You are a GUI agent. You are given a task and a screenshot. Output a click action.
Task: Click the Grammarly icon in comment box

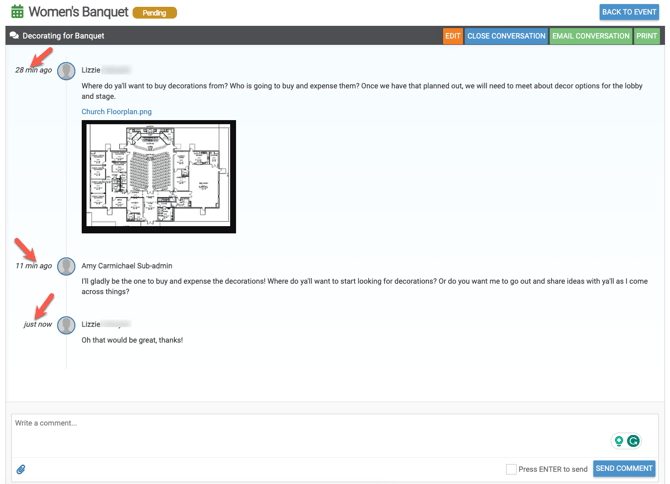pos(633,441)
